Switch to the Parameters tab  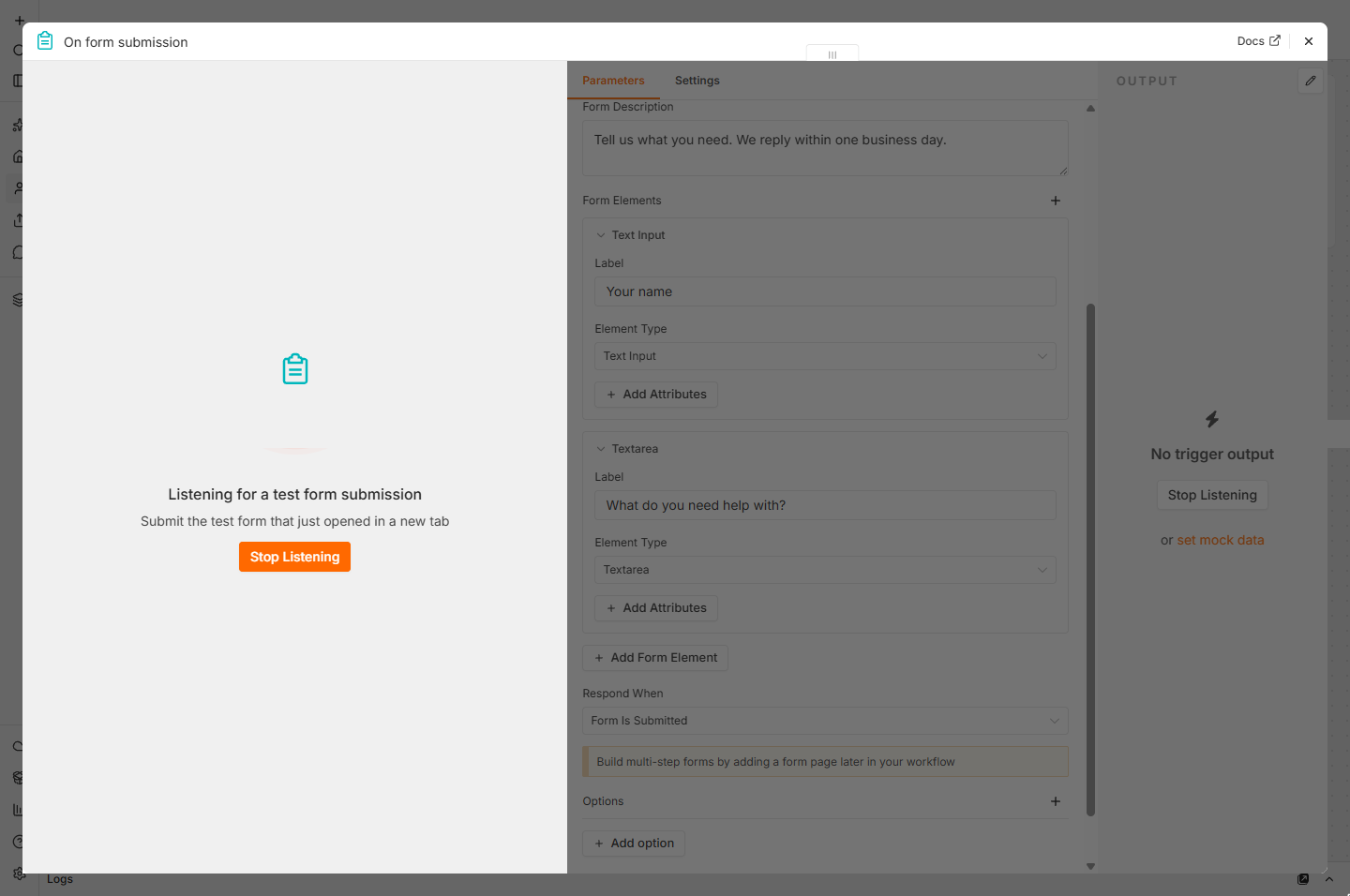pos(613,81)
